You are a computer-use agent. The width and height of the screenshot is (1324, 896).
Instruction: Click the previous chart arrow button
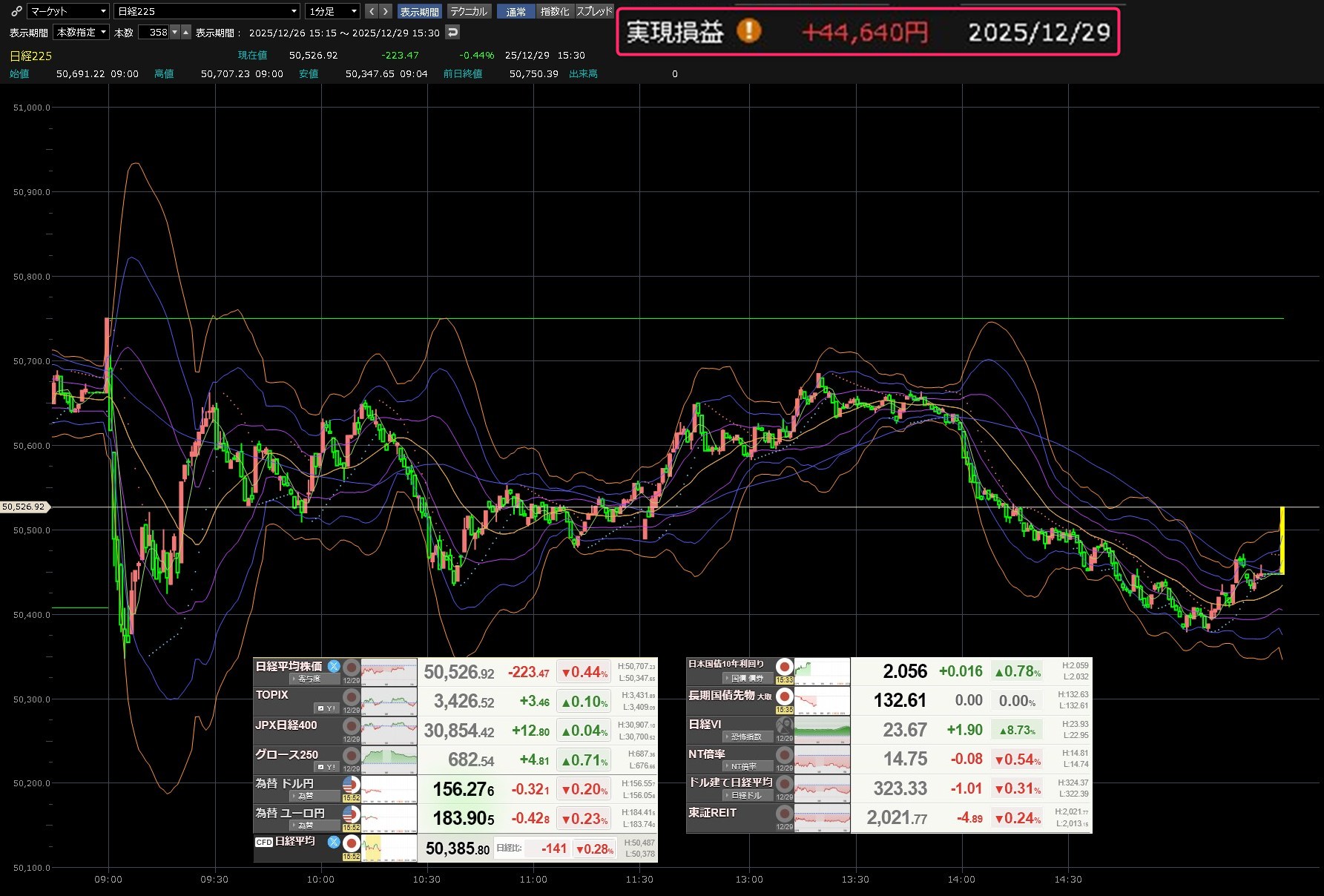[372, 11]
